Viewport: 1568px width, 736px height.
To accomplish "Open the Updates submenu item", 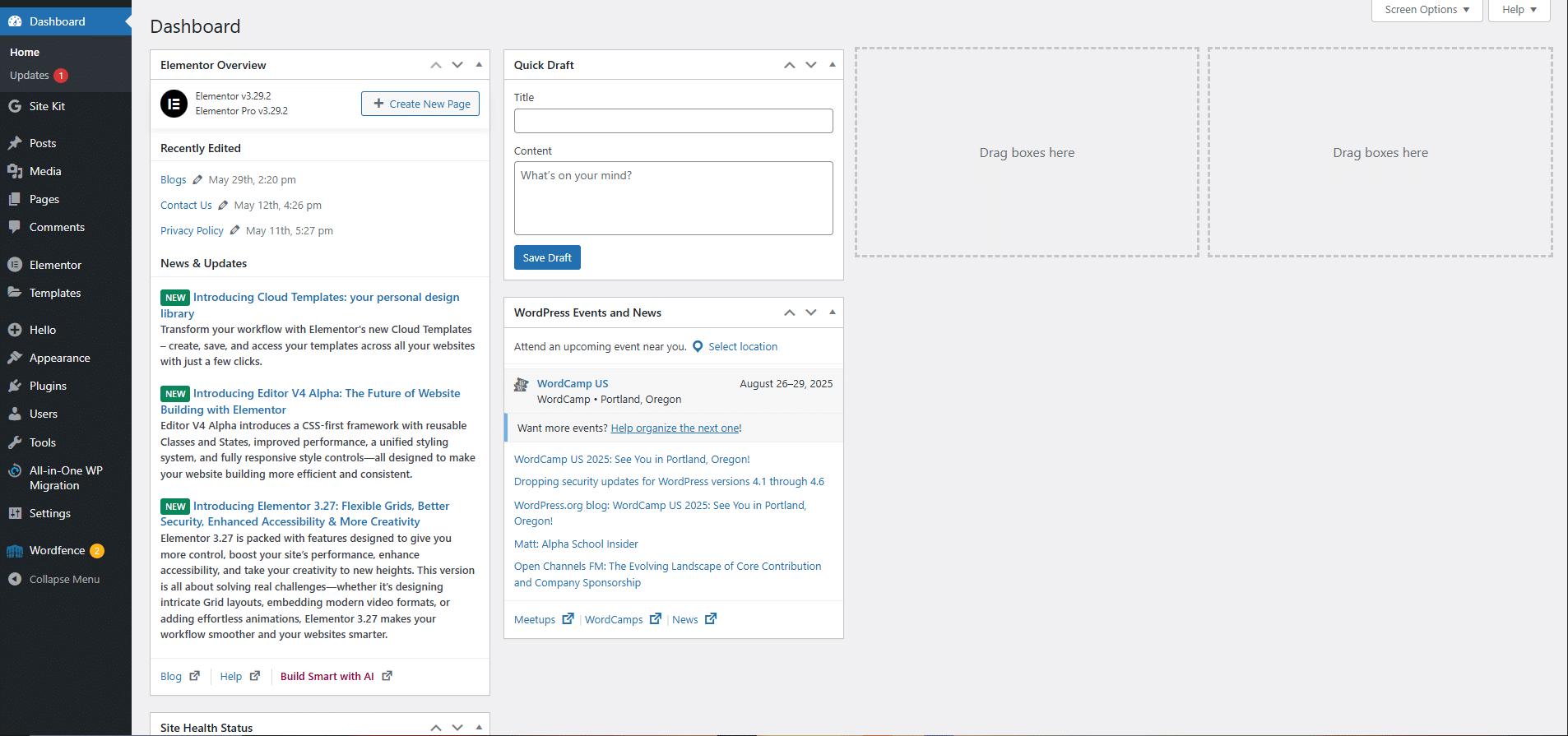I will (x=30, y=75).
